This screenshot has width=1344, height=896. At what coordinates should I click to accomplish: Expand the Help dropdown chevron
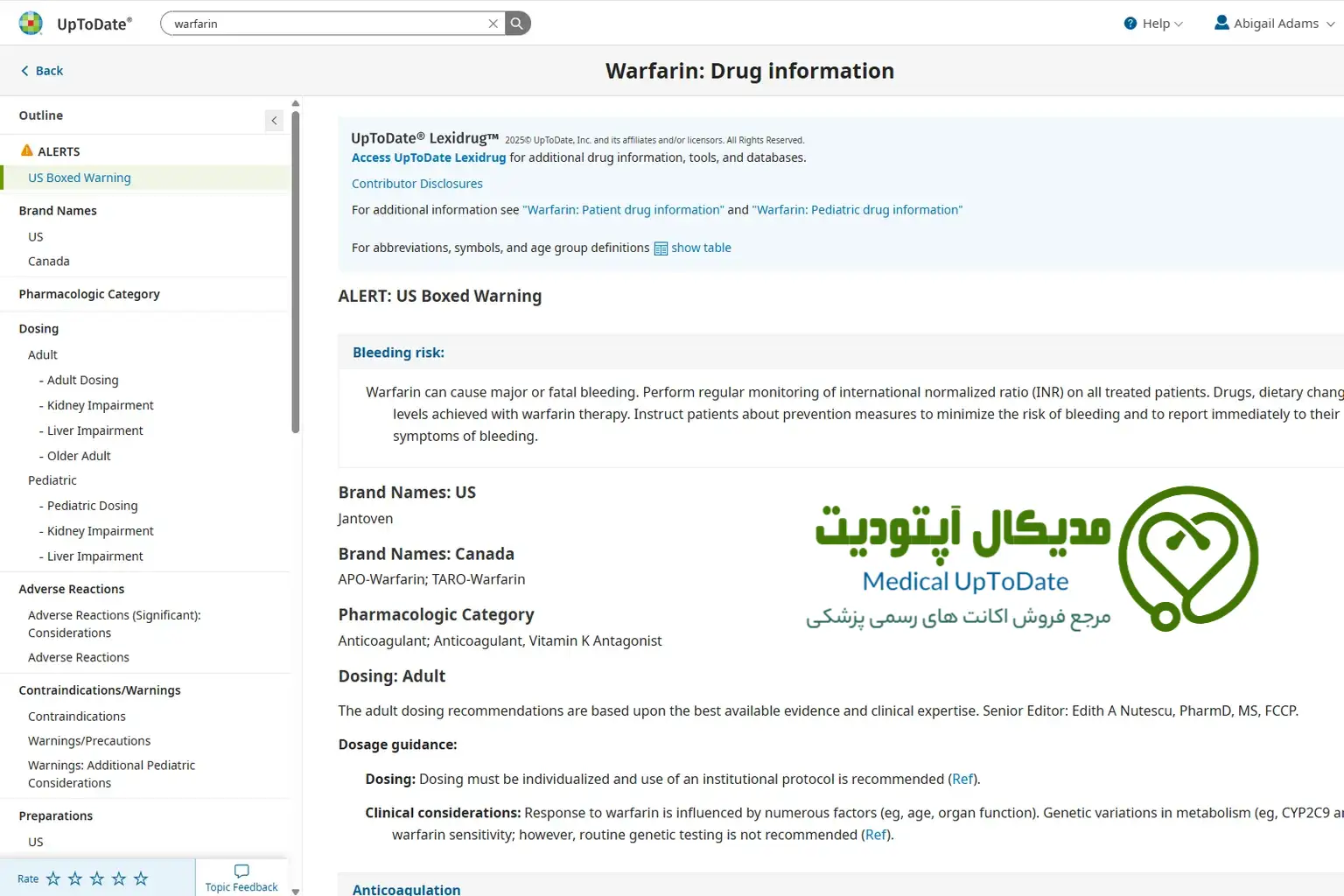tap(1179, 24)
